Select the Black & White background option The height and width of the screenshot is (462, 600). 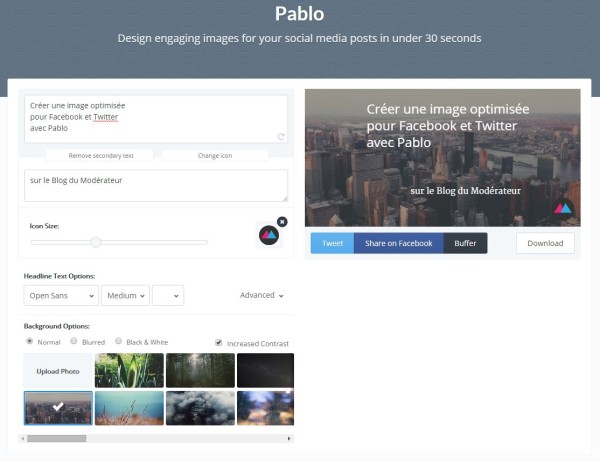(119, 341)
